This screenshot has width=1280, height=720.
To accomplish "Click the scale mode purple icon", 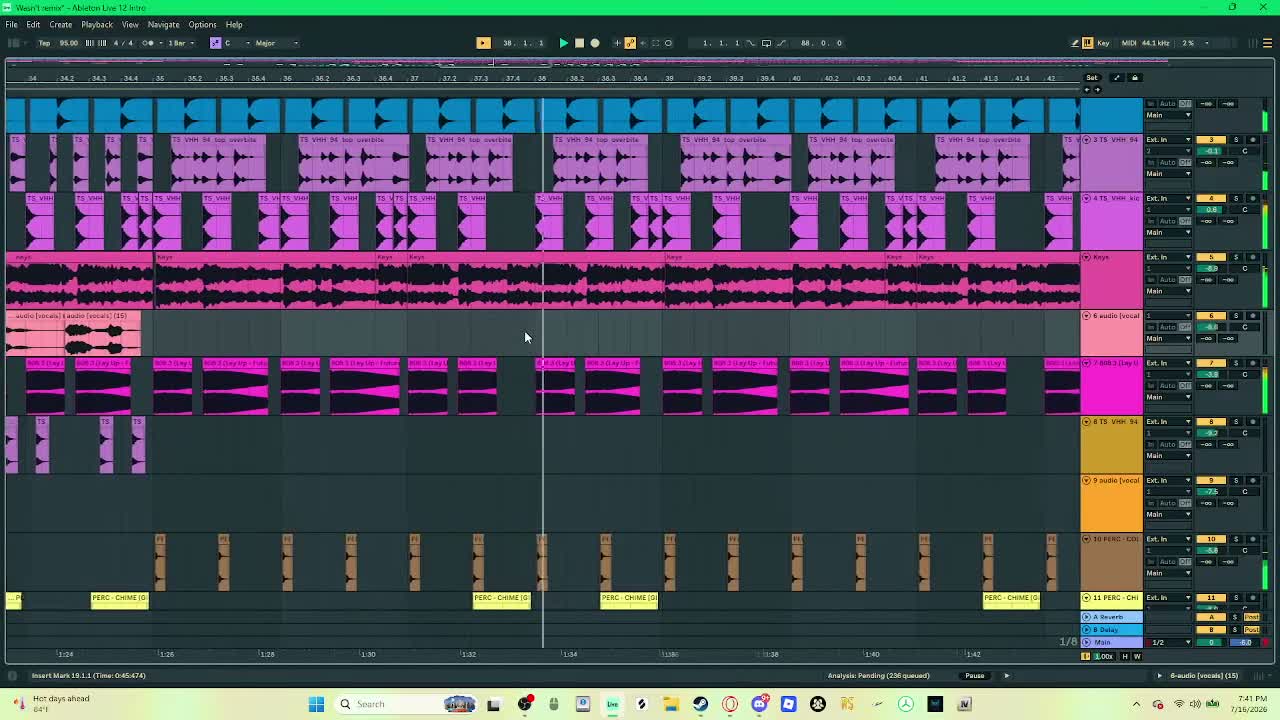I will tap(215, 43).
